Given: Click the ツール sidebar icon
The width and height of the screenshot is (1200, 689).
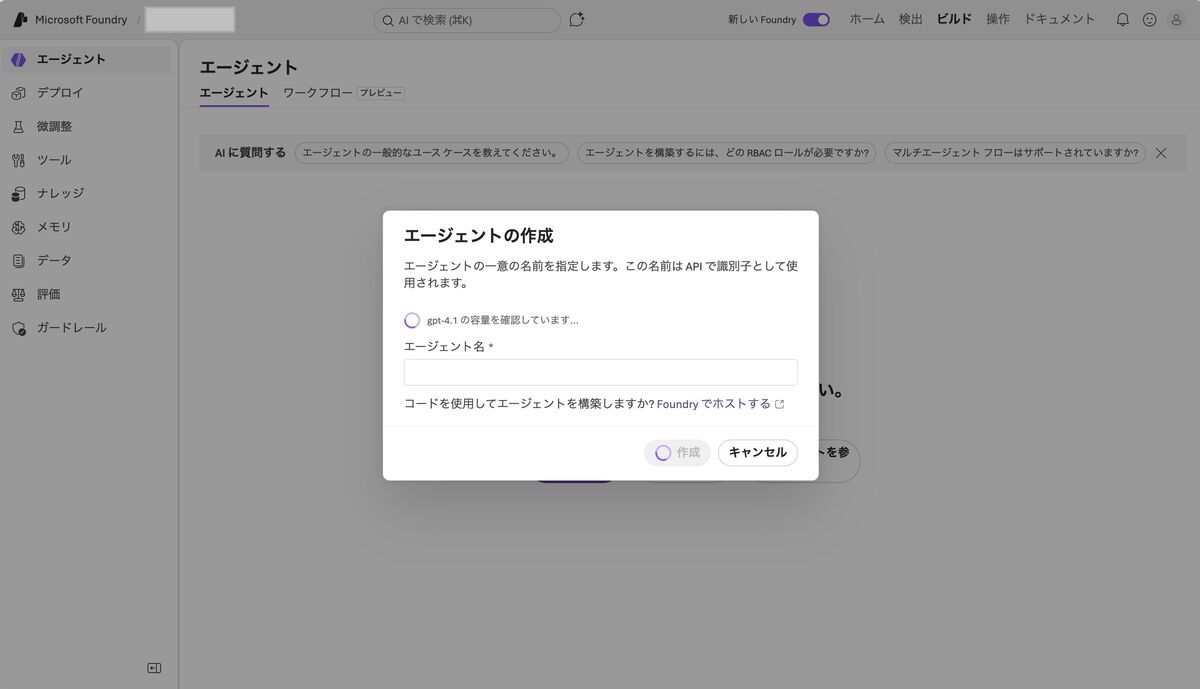Looking at the screenshot, I should point(18,160).
